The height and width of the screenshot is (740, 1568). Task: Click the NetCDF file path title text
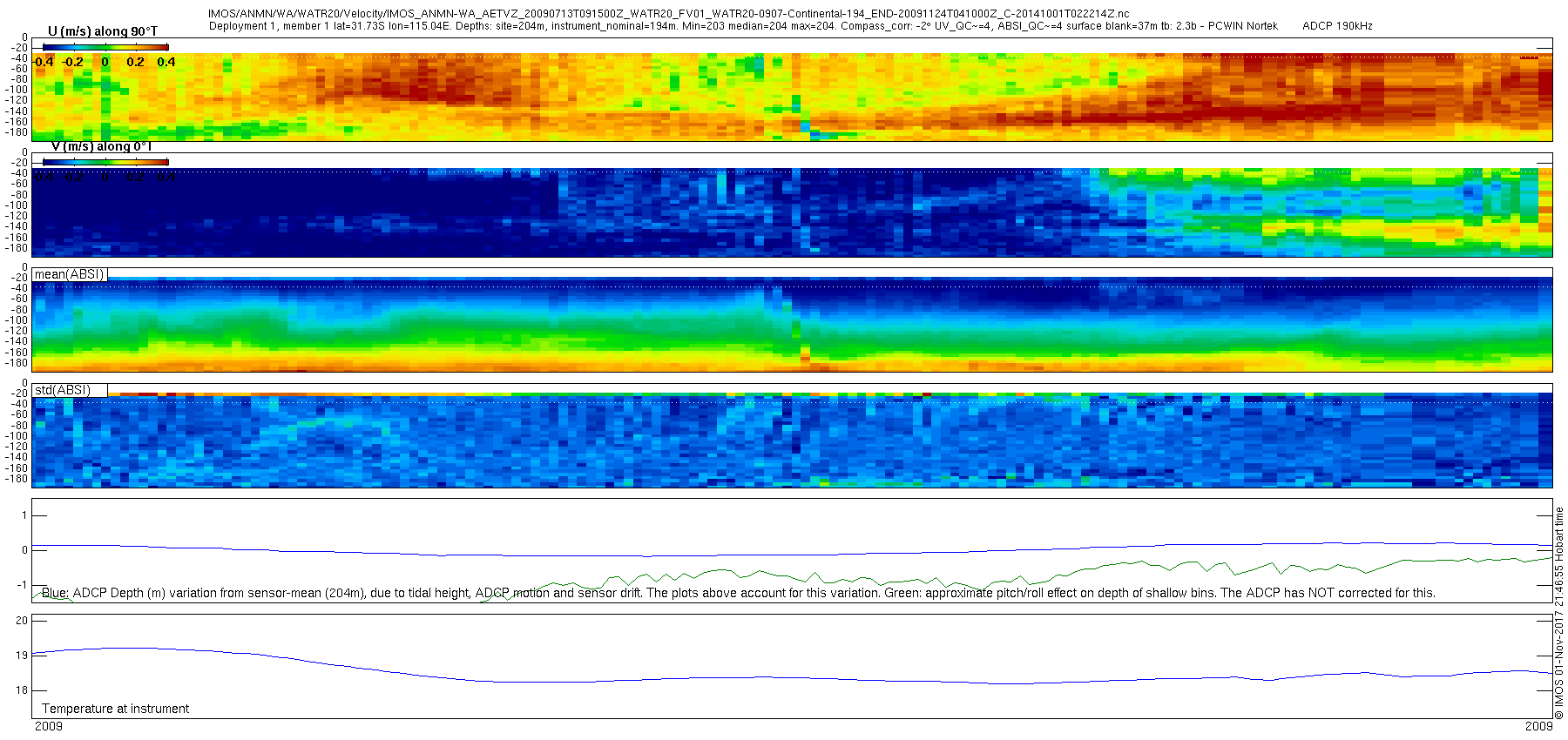point(668,14)
